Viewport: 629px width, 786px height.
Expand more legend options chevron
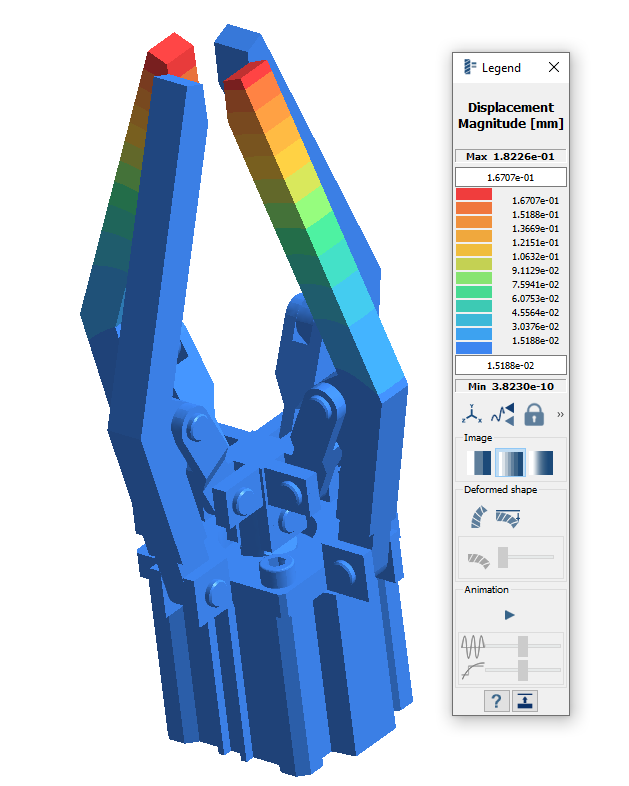click(560, 415)
